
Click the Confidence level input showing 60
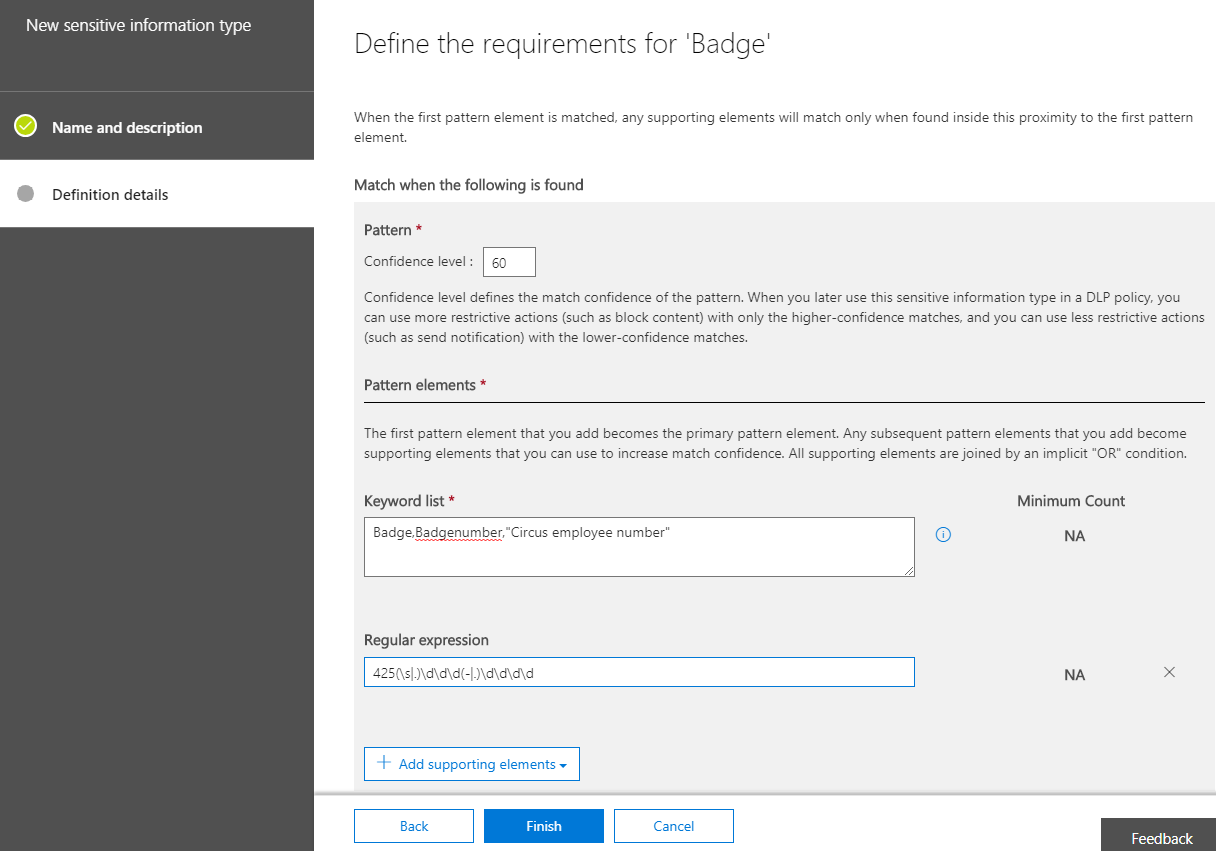[509, 261]
